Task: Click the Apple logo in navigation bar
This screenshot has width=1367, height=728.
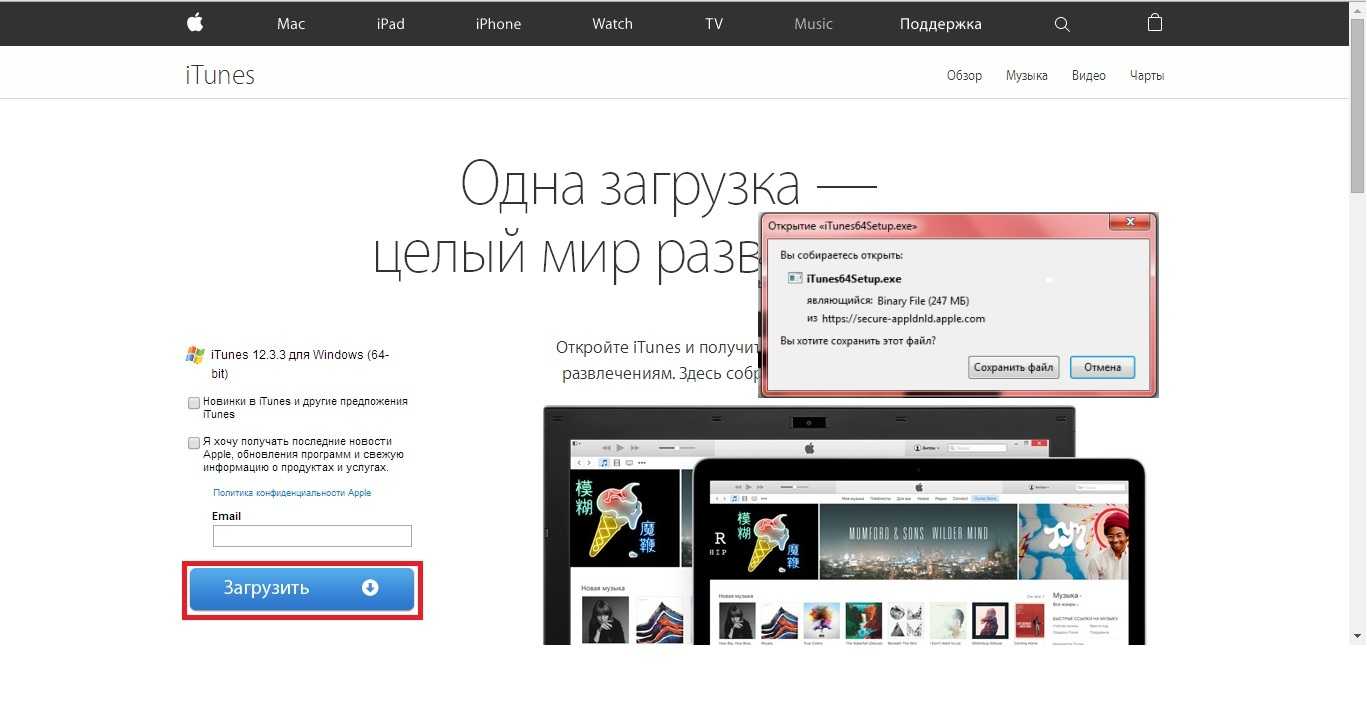Action: tap(195, 23)
